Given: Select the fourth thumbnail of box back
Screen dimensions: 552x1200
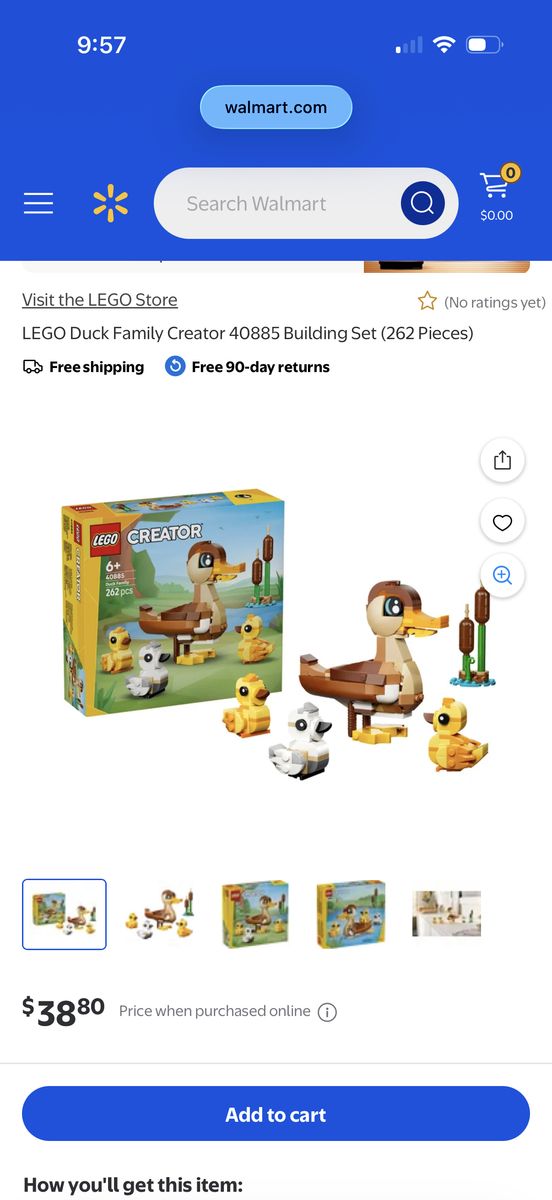Looking at the screenshot, I should 351,914.
